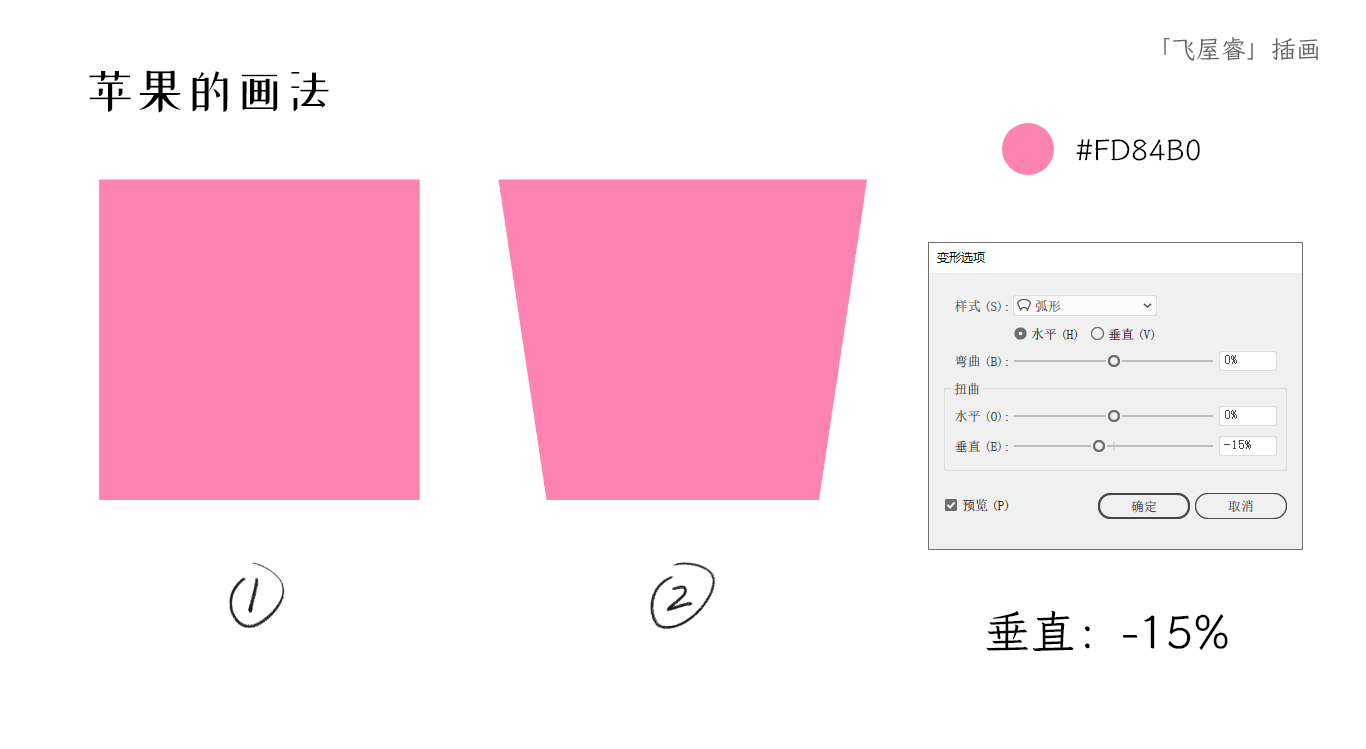Viewport: 1366px width, 749px height.
Task: Click the 弯曲 (B) slider handle
Action: coord(1114,361)
